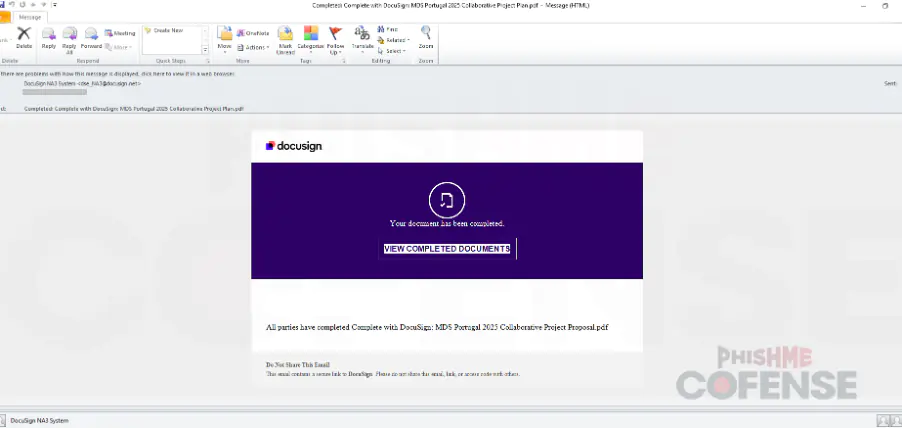Expand the Quick Steps gallery
The image size is (902, 428).
point(205,50)
